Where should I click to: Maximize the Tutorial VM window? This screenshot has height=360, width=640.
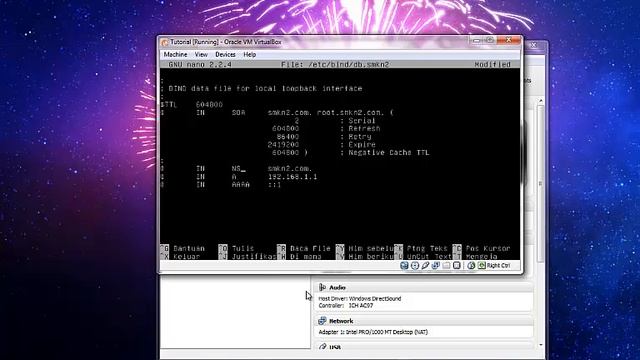490,40
